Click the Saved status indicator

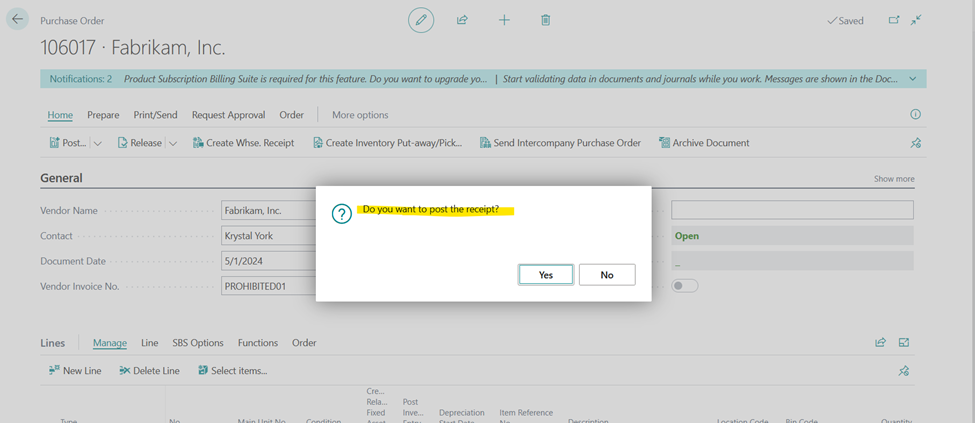point(845,21)
